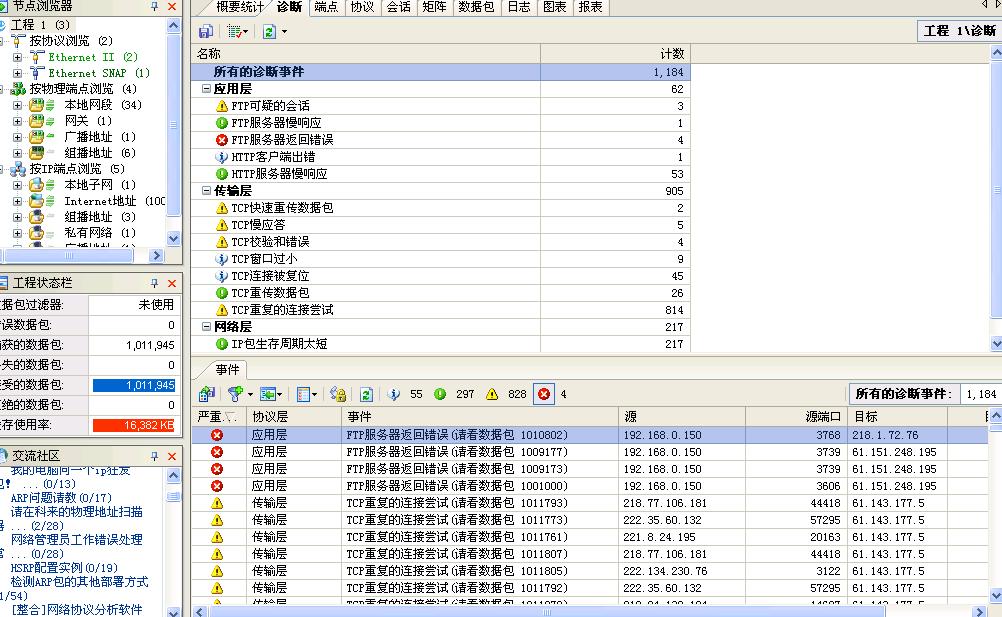Viewport: 1002px width, 617px height.
Task: Select the FTP可疑的会话 diagnosis row
Action: [x=441, y=106]
